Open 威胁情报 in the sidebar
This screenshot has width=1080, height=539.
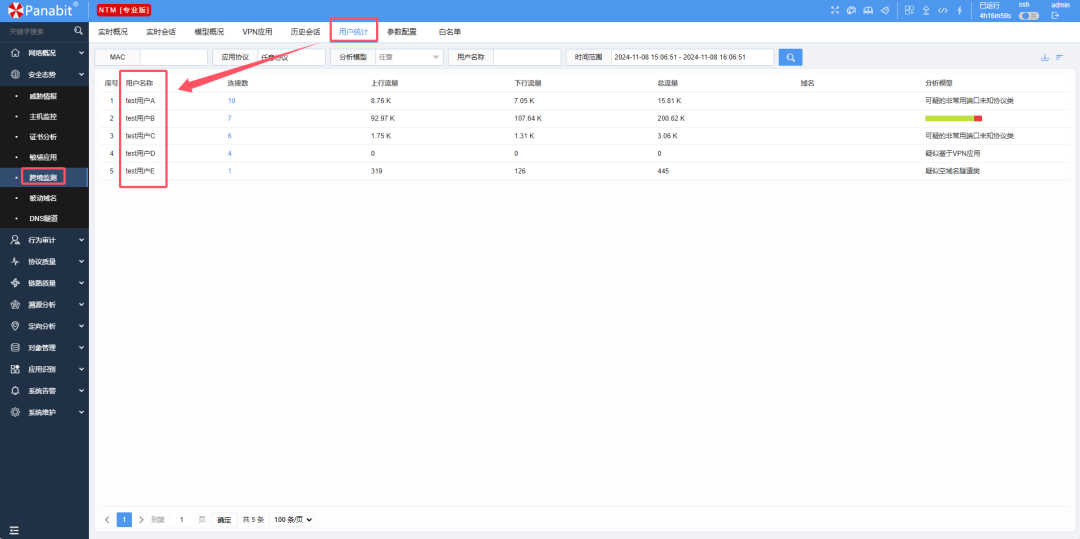[43, 96]
